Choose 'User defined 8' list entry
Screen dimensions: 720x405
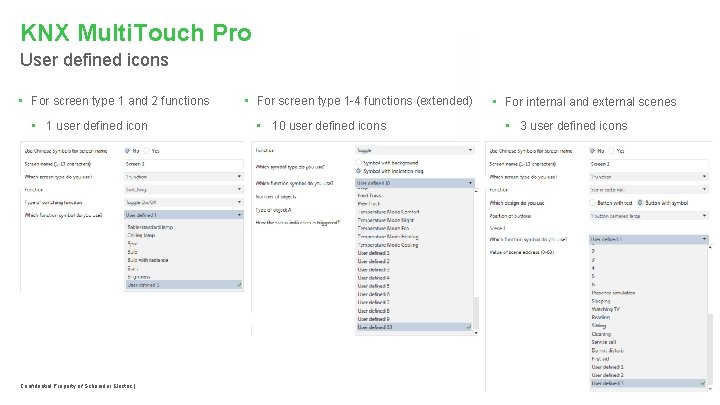point(374,310)
